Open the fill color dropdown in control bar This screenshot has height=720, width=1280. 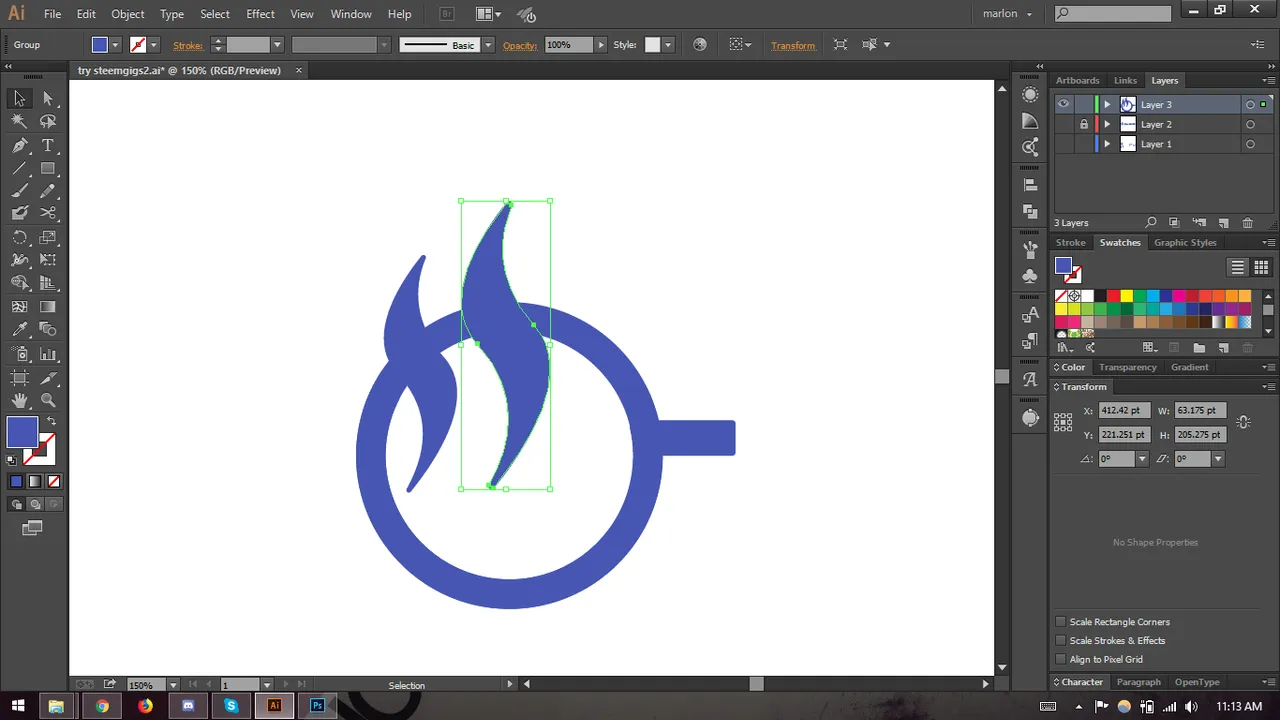116,45
